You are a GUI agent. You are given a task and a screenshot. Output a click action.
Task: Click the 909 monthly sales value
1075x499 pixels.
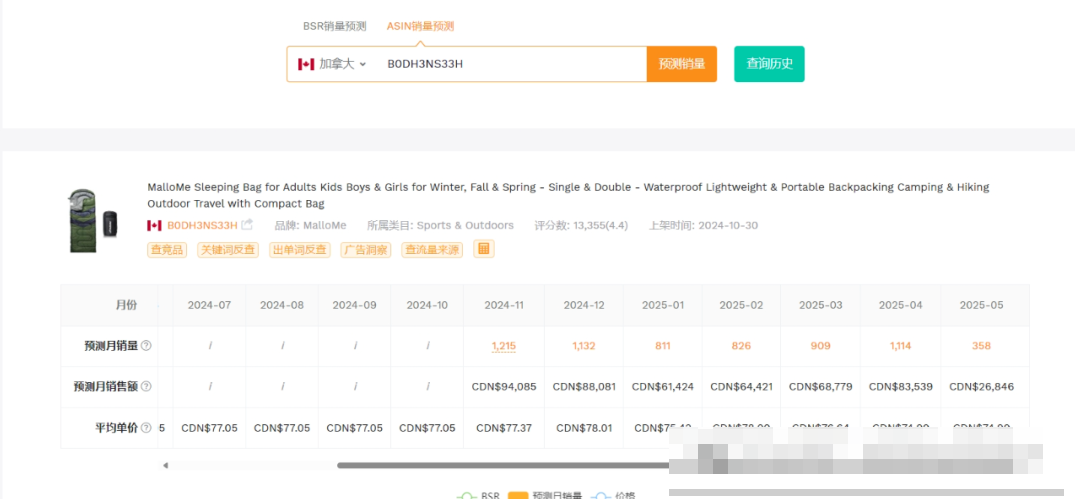820,346
